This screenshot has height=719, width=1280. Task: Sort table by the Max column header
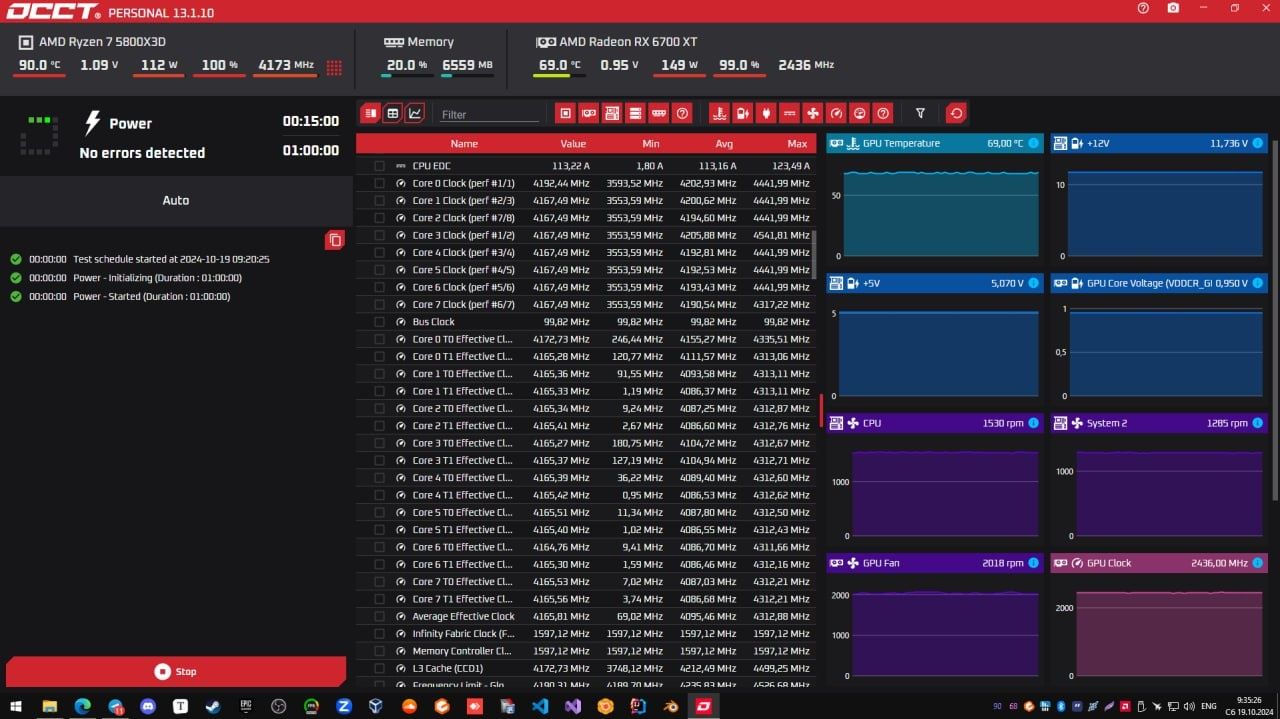coord(797,143)
